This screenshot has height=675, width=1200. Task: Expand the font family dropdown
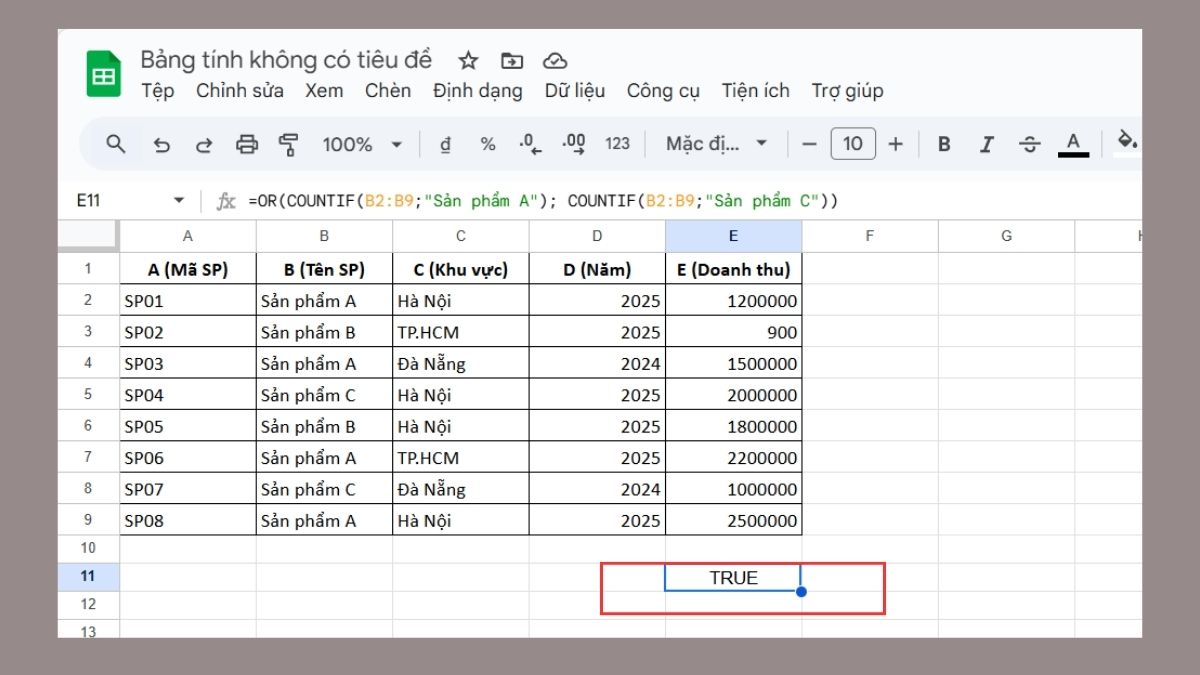point(717,144)
